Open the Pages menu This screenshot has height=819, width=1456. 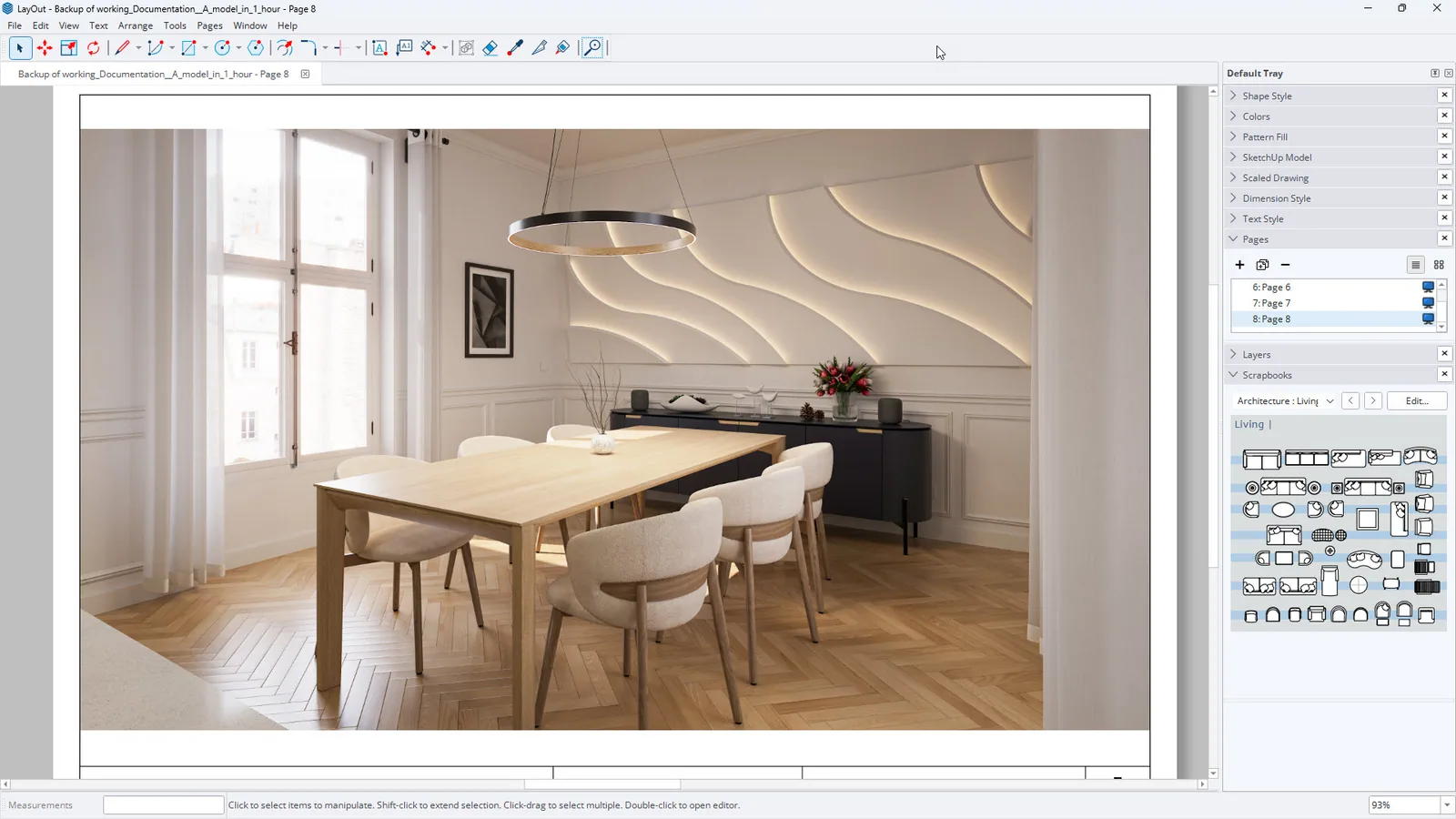click(x=209, y=25)
